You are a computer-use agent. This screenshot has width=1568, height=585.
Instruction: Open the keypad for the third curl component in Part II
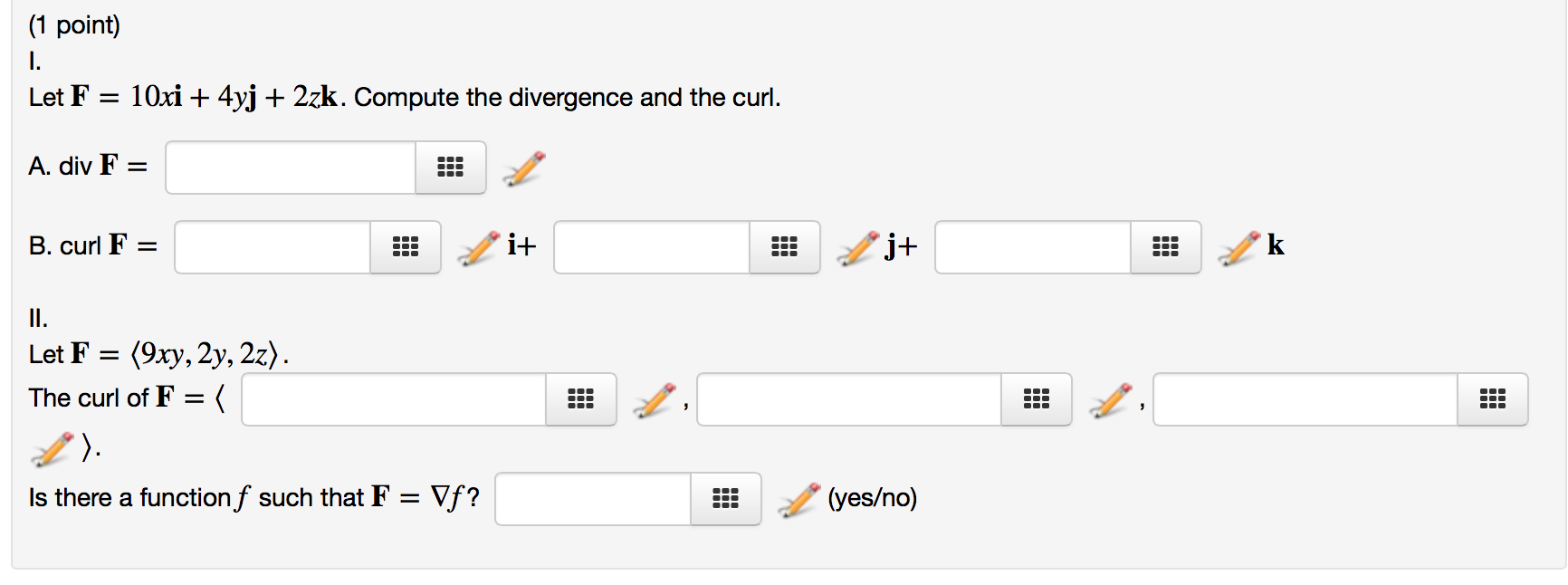(1492, 399)
